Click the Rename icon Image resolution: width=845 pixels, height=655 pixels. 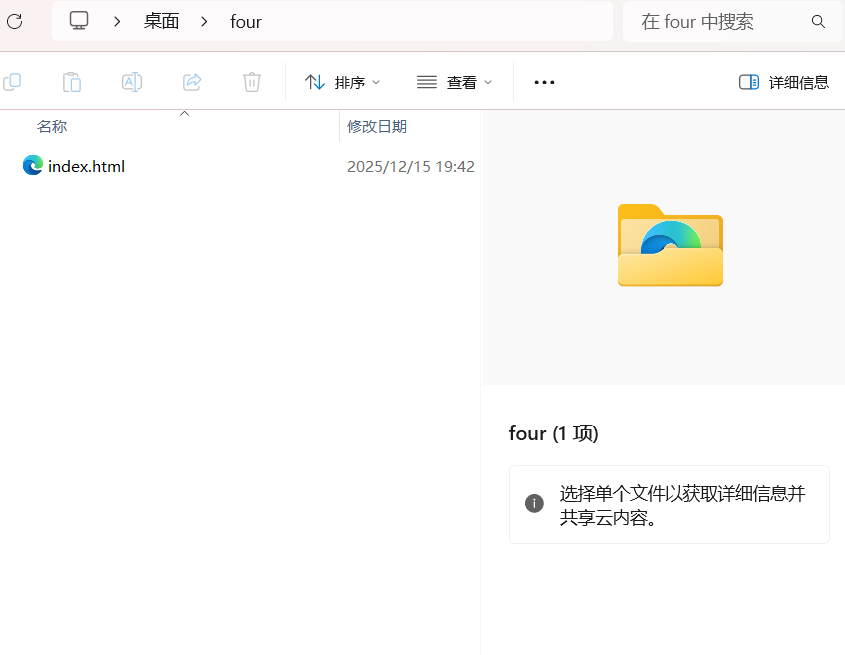pos(131,82)
